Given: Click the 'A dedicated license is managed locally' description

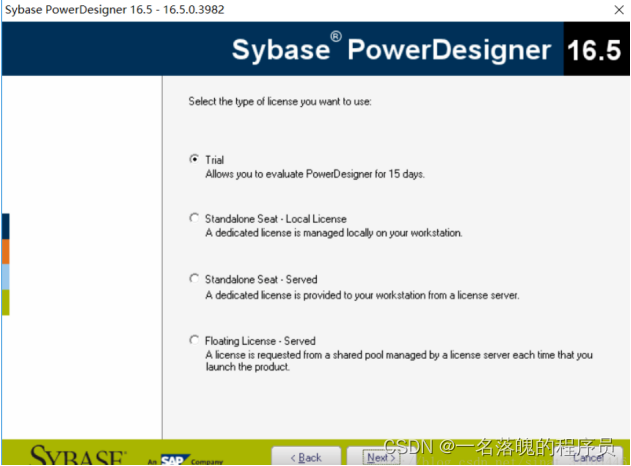Looking at the screenshot, I should pyautogui.click(x=334, y=233).
